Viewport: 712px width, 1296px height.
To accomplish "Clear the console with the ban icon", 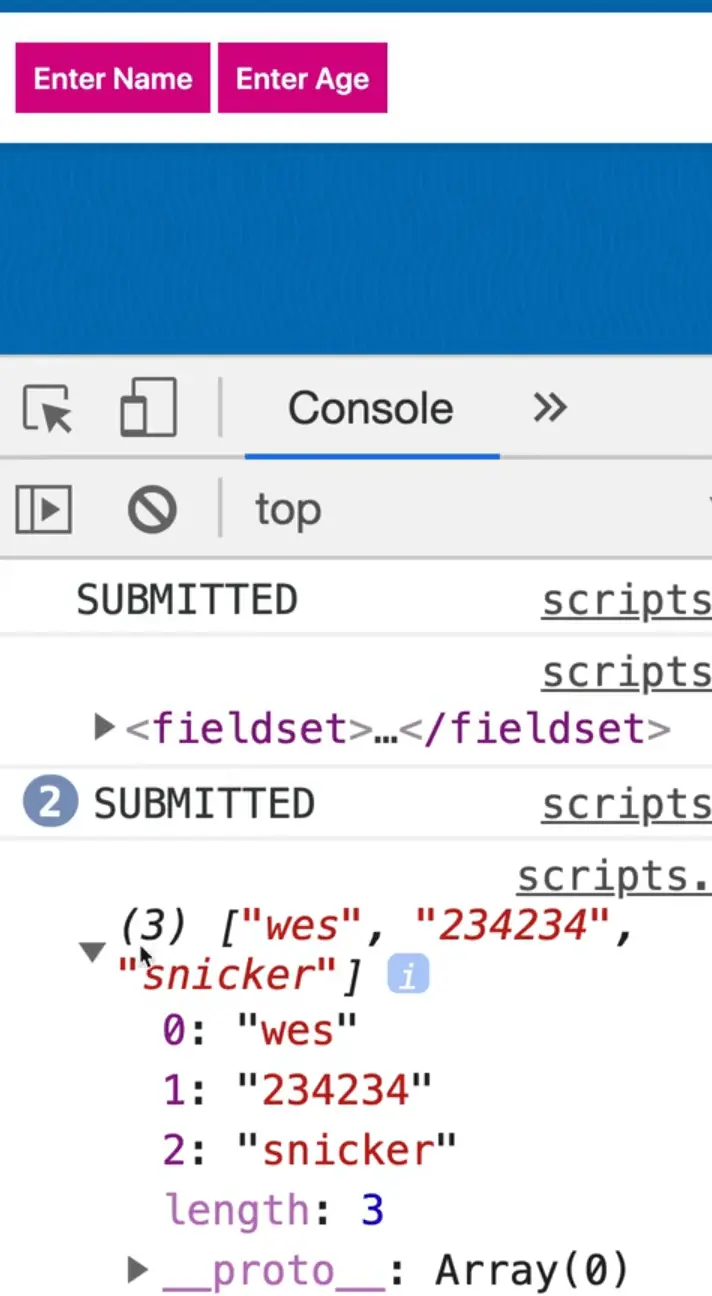I will 152,510.
